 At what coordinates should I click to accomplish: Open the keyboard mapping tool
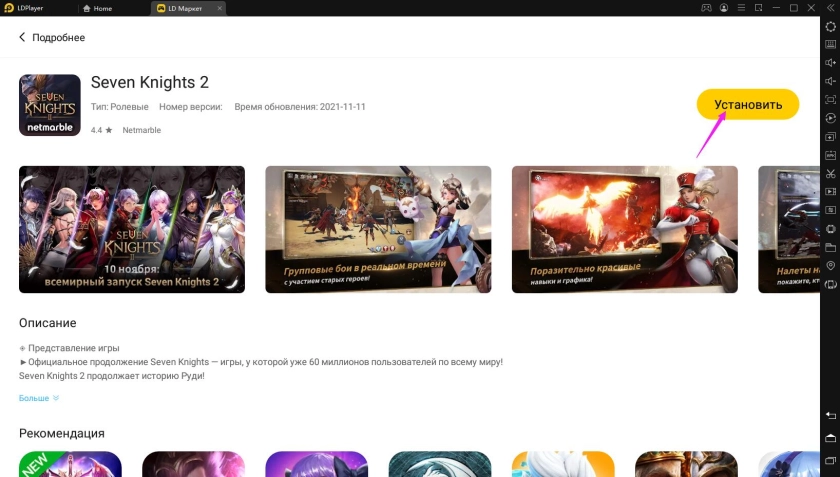830,44
